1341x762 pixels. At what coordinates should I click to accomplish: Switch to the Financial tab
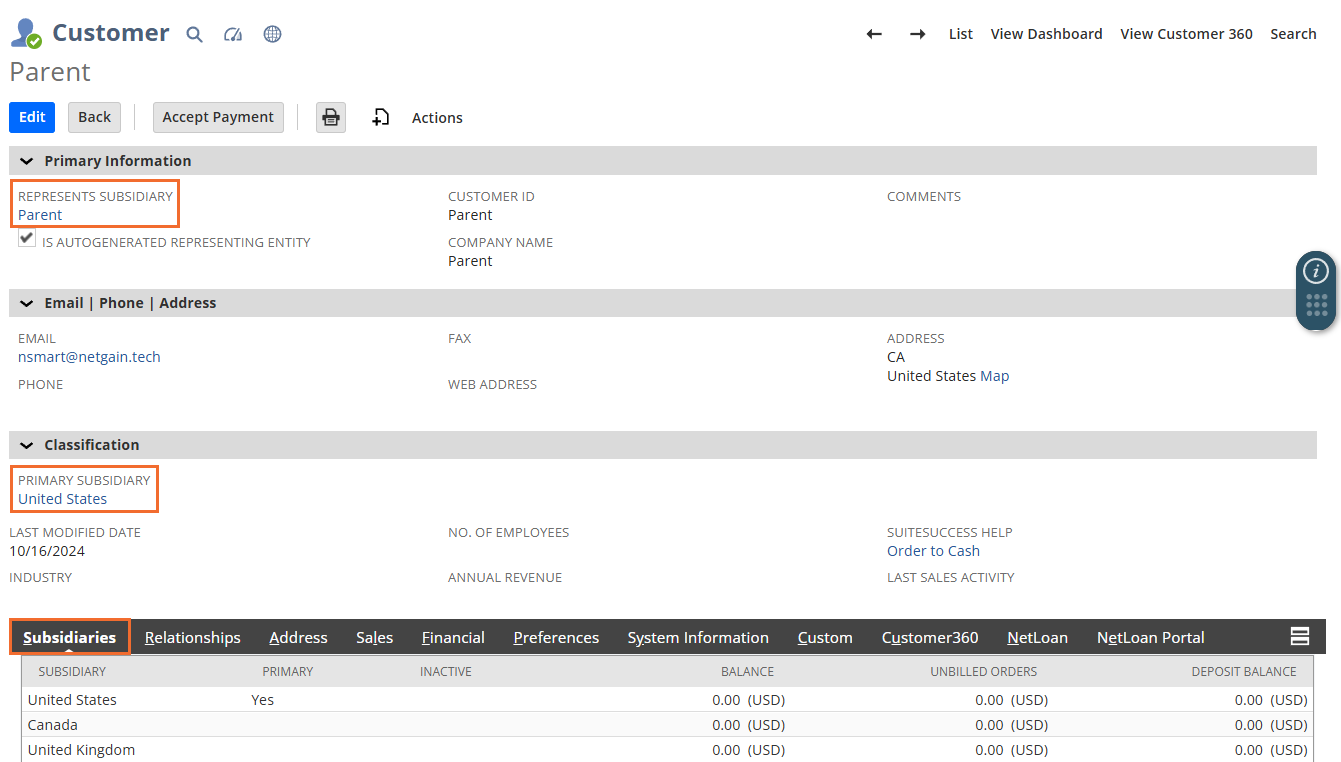(453, 638)
